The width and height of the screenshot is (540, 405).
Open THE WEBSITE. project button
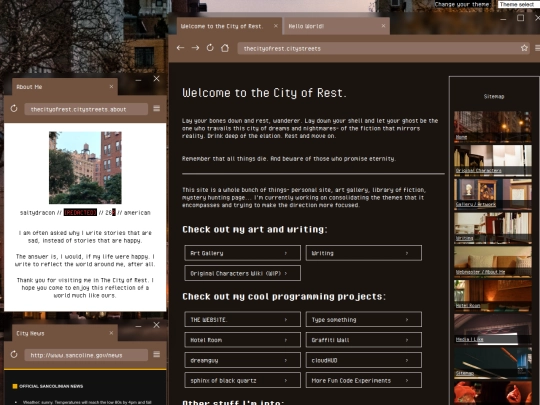[242, 320]
